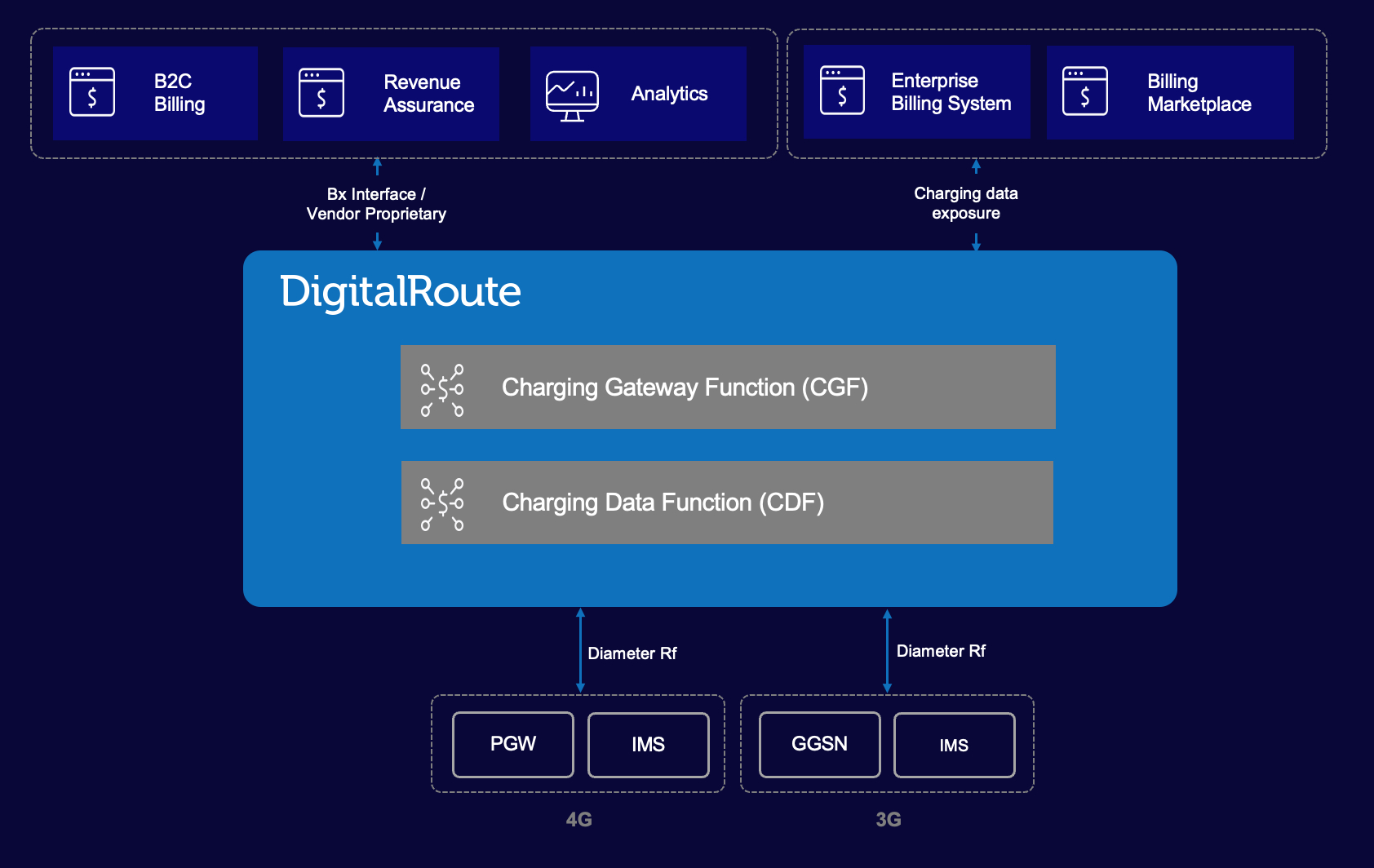Click the 4G group label
The height and width of the screenshot is (868, 1374).
579,820
